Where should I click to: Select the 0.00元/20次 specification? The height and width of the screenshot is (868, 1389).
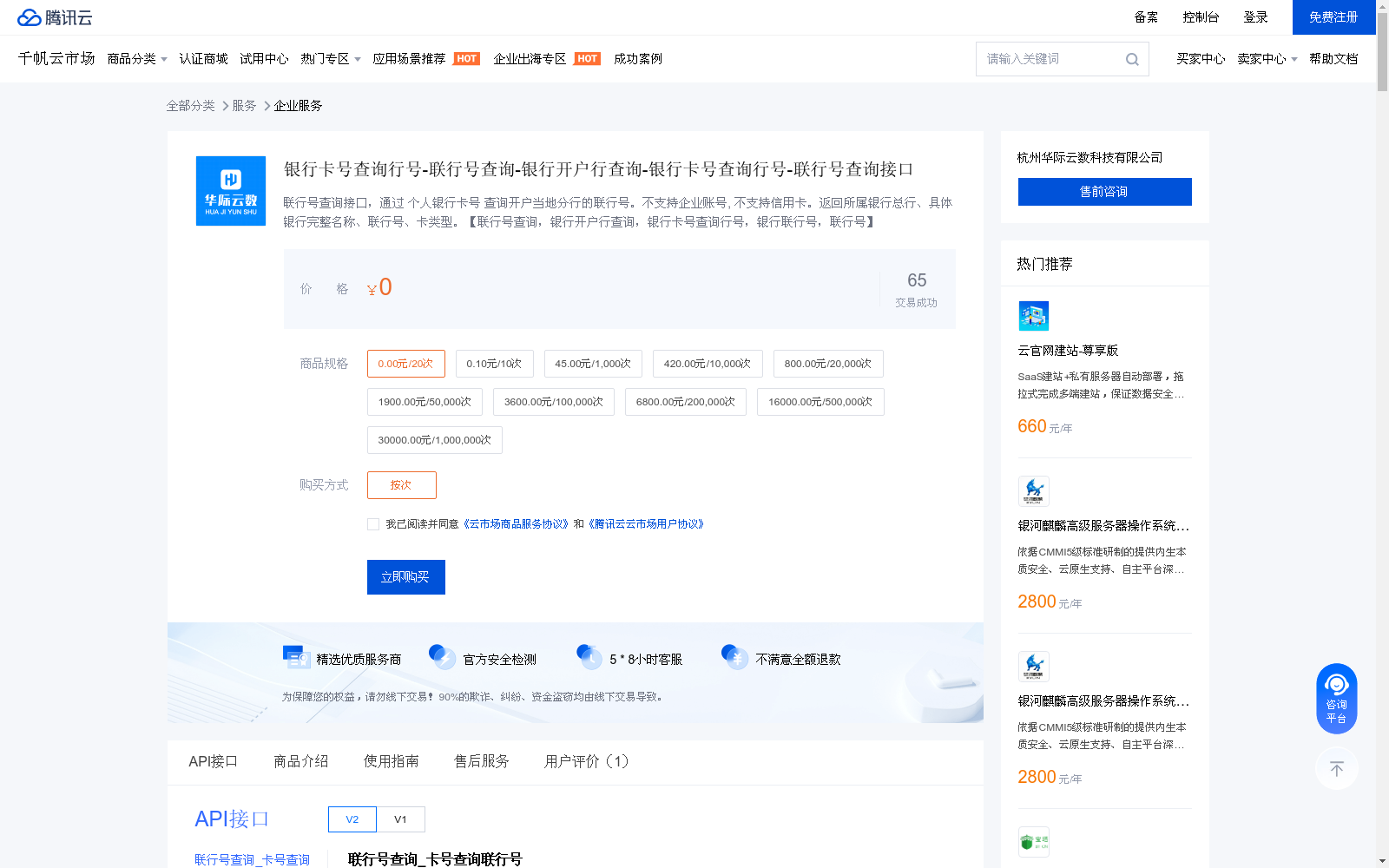tap(406, 364)
